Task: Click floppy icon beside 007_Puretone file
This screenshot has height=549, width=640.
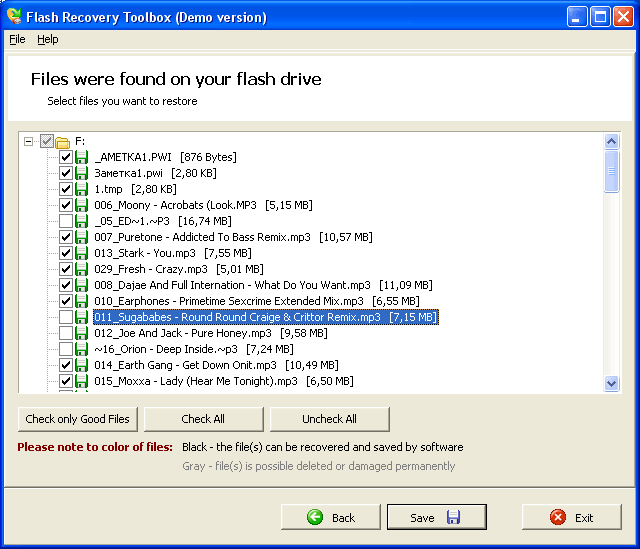Action: pos(82,237)
